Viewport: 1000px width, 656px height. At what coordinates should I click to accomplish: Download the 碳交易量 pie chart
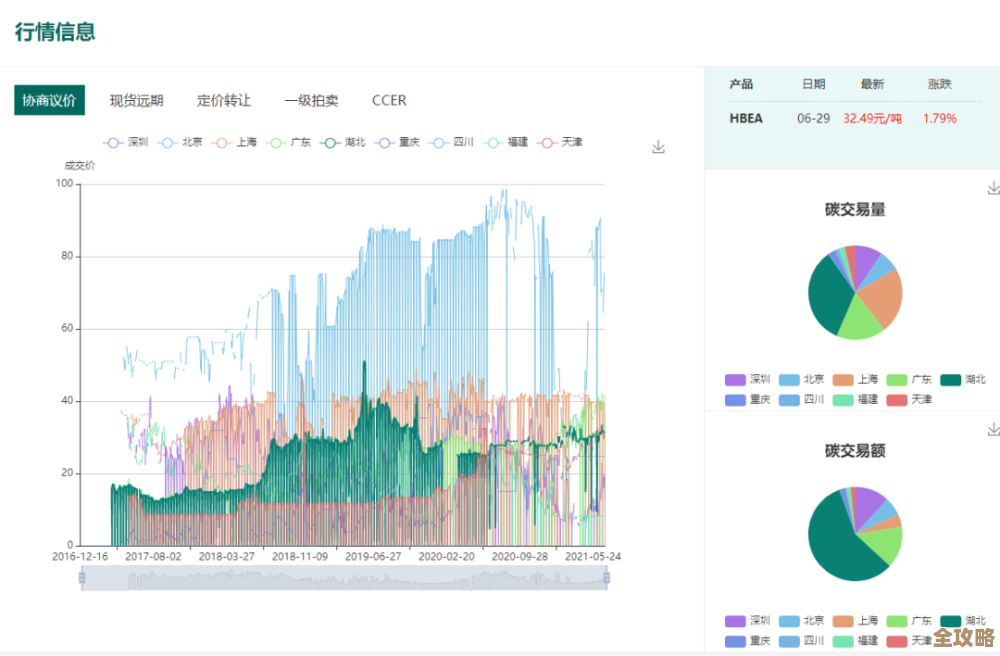[992, 187]
